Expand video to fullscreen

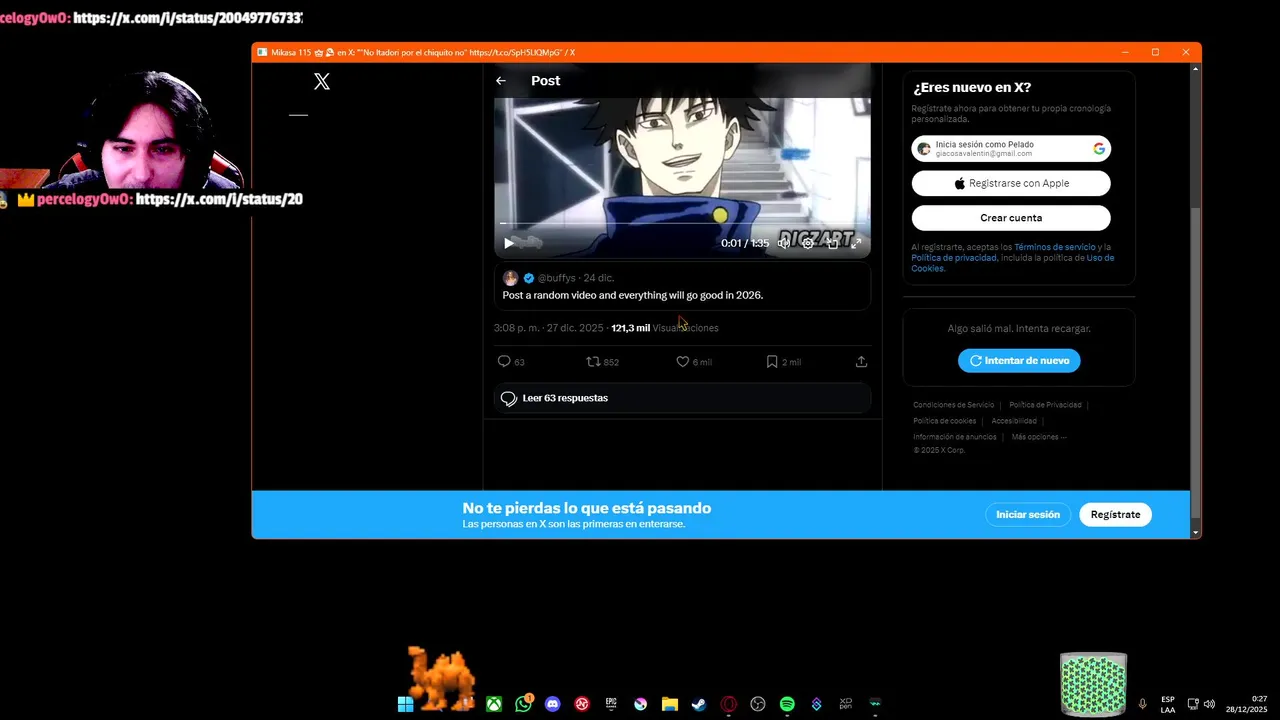click(856, 243)
